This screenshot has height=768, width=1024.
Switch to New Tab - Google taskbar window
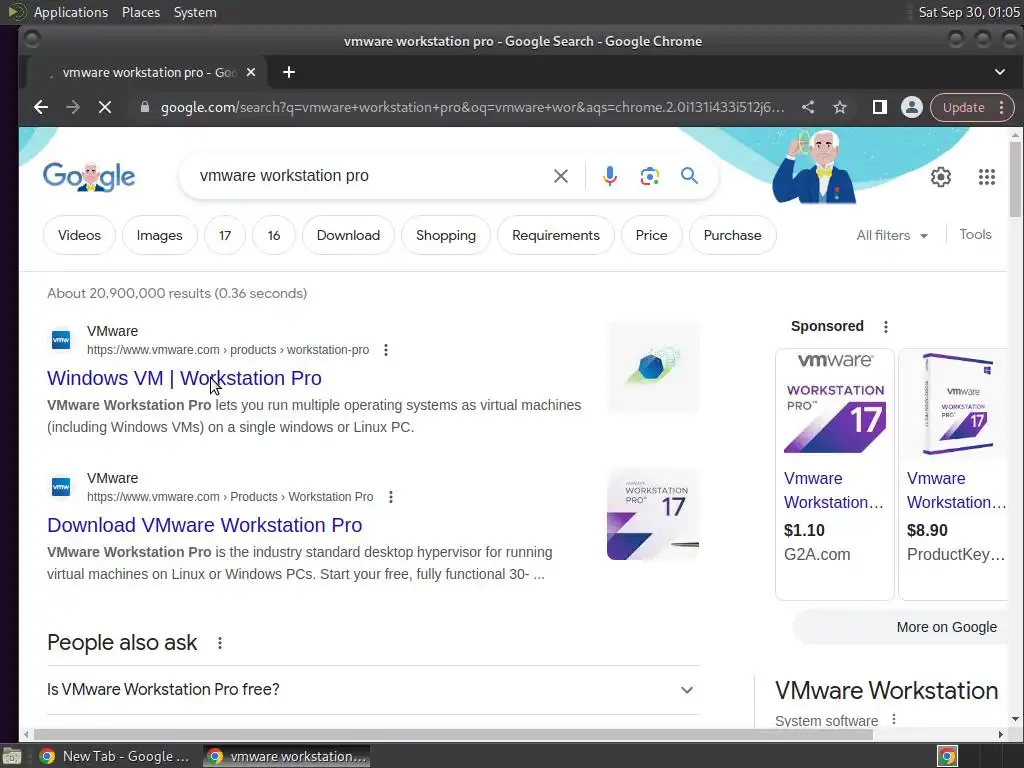pos(114,756)
